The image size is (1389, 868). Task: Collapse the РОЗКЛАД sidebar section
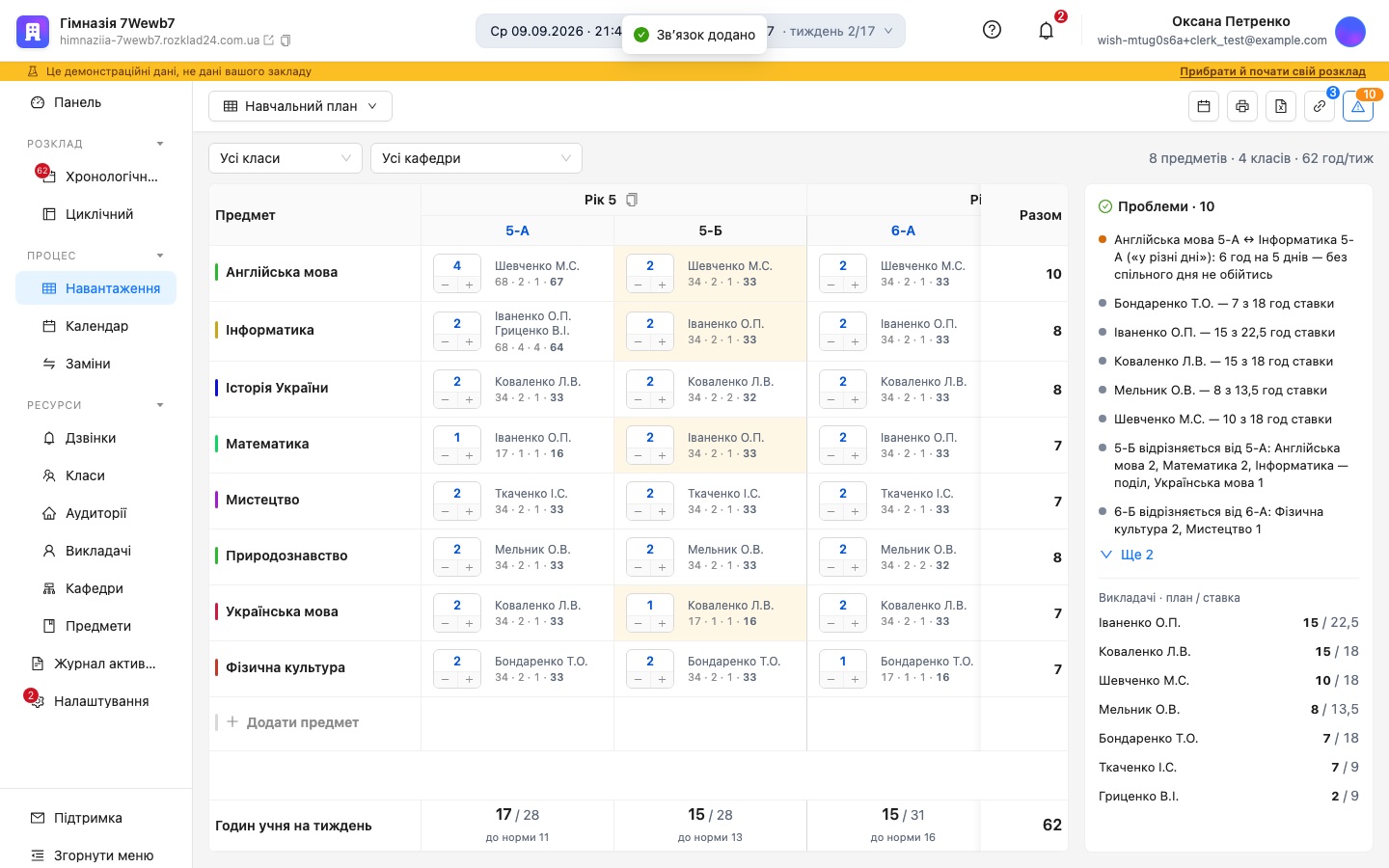(160, 144)
